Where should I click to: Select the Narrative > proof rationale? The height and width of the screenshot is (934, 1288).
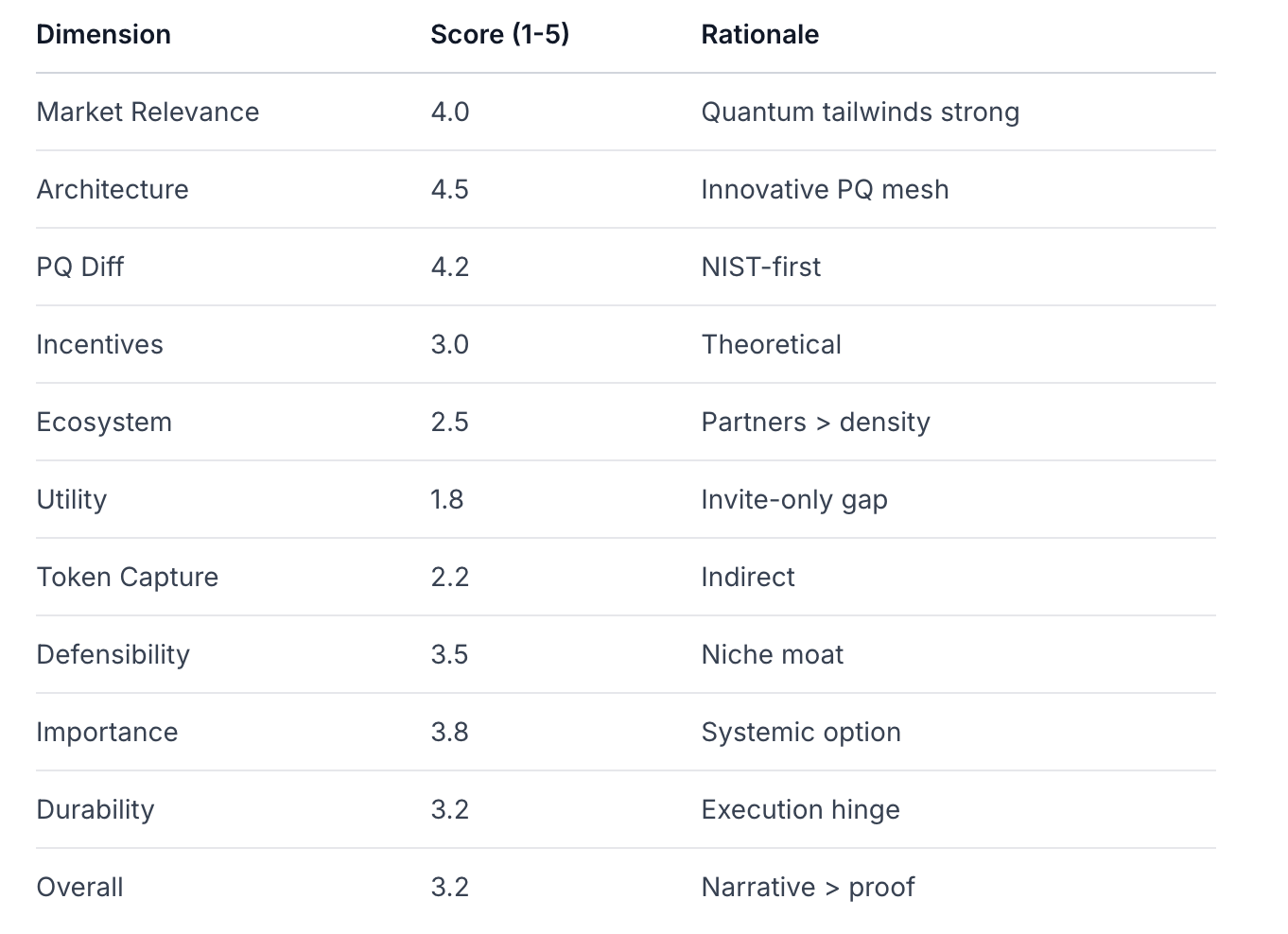808,888
